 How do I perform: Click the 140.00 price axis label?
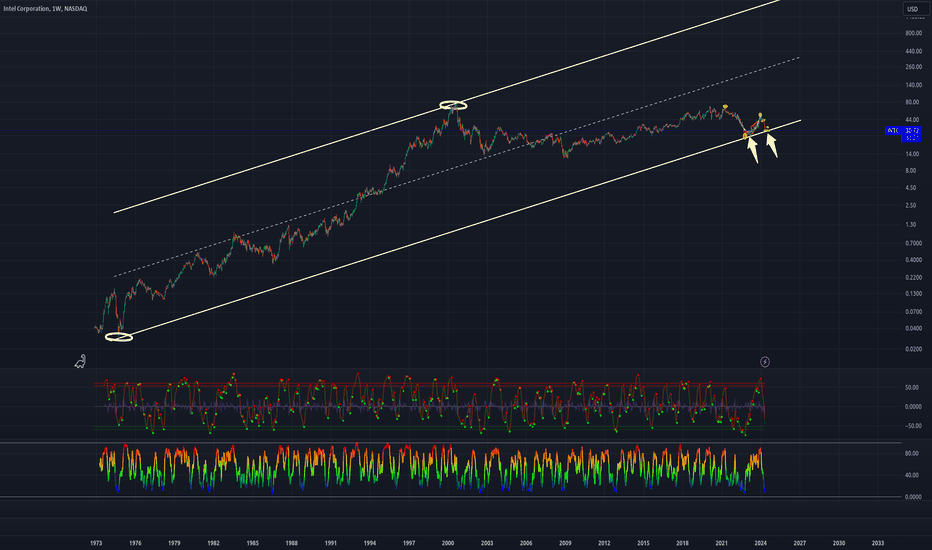pos(914,86)
